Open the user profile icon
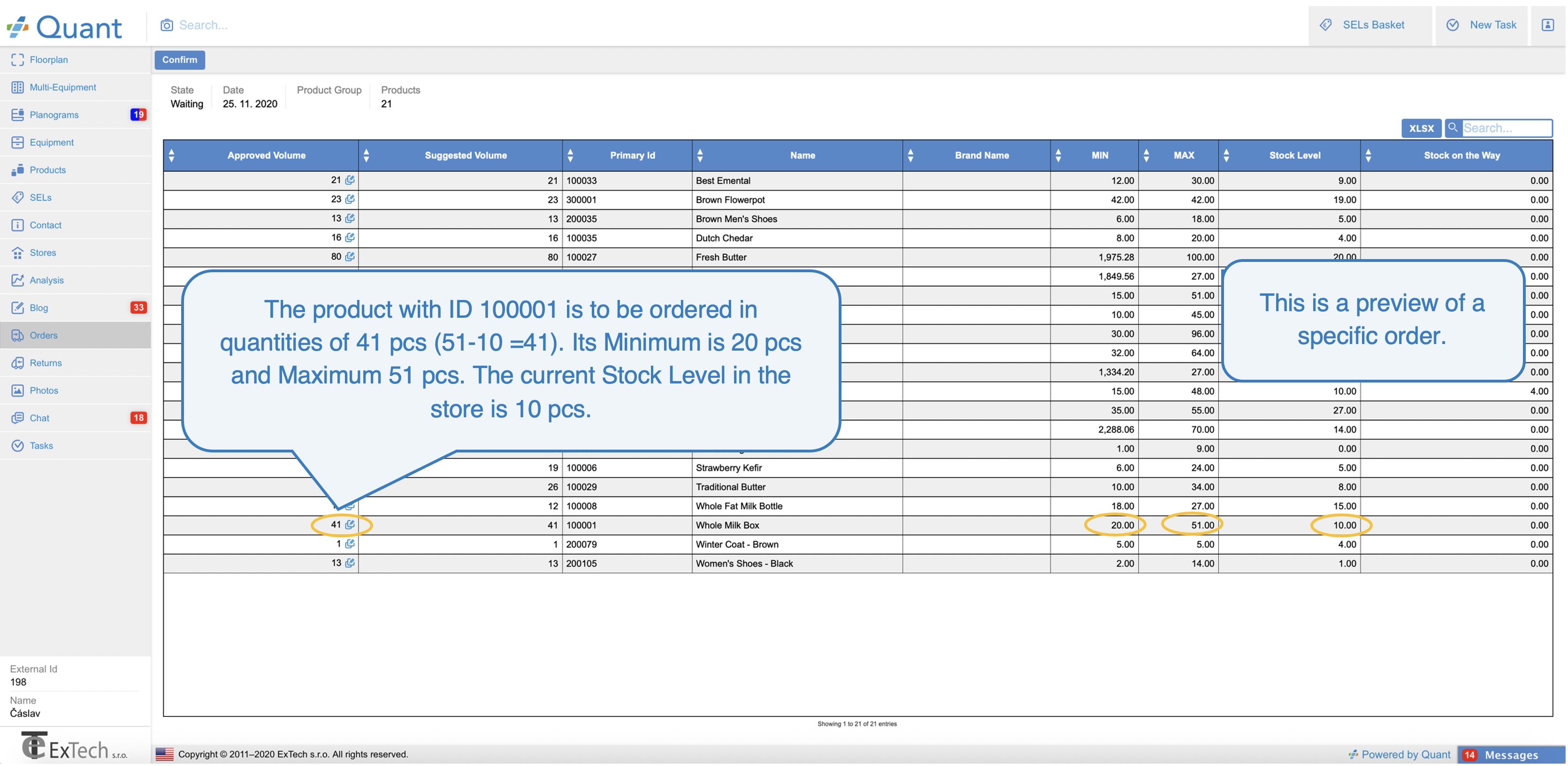The height and width of the screenshot is (766, 1568). point(1547,25)
